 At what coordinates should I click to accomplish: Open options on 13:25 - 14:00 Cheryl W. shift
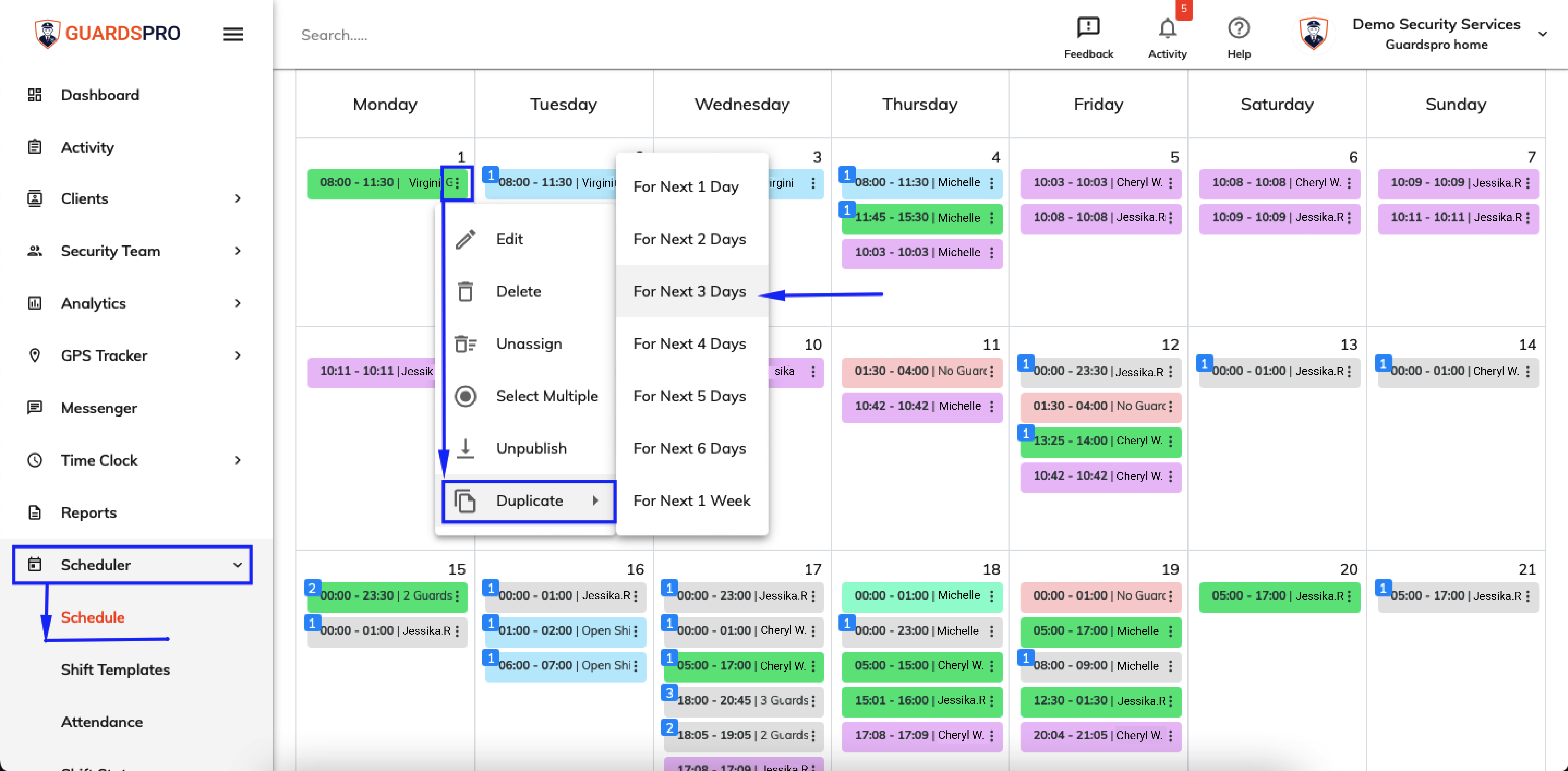point(1171,441)
